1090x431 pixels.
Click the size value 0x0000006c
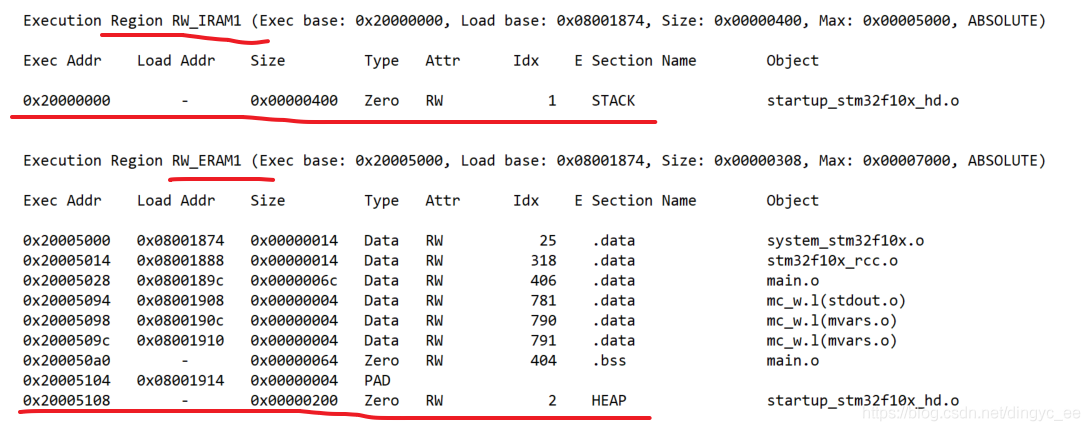pyautogui.click(x=294, y=280)
